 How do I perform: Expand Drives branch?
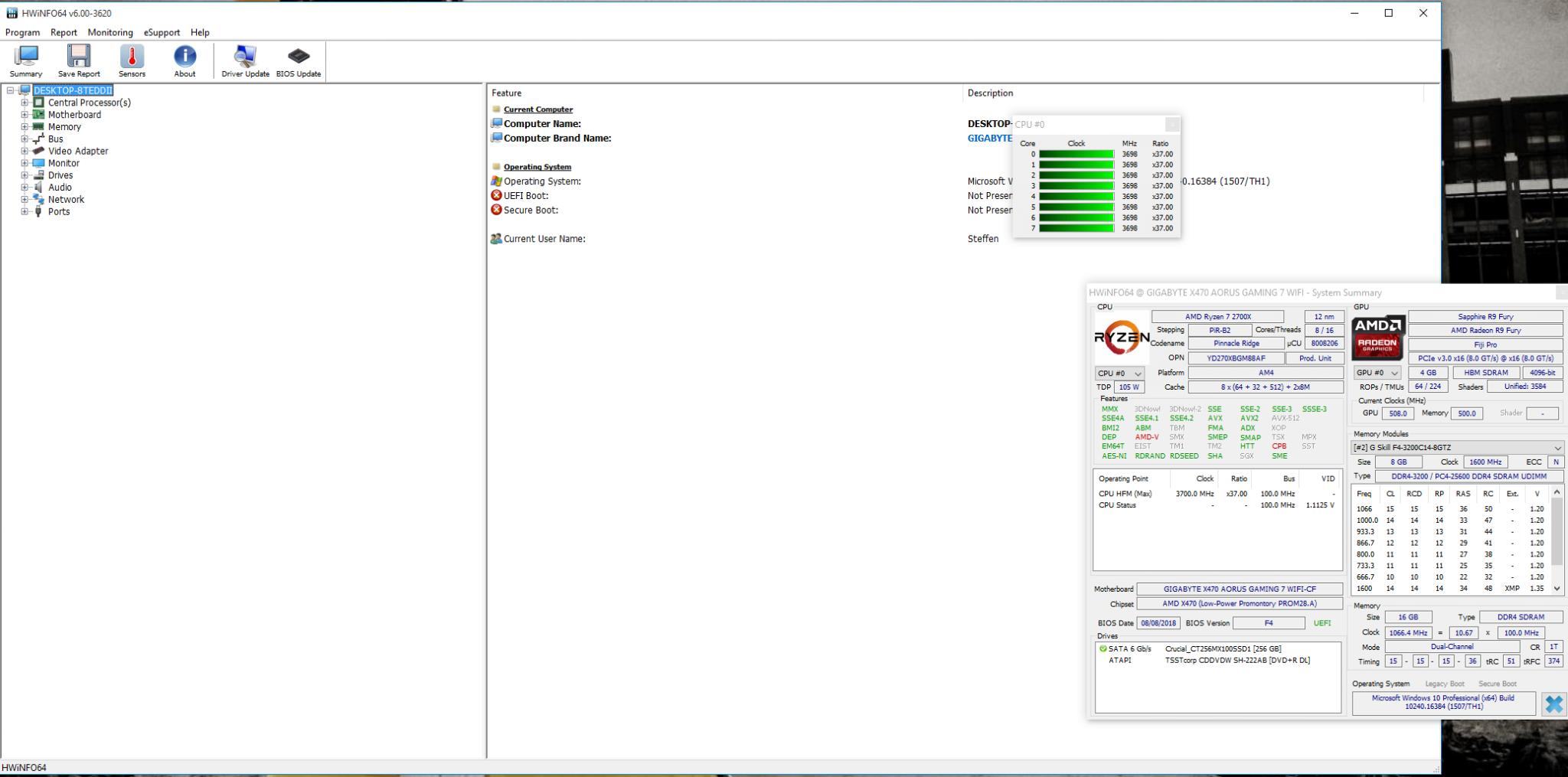[24, 175]
